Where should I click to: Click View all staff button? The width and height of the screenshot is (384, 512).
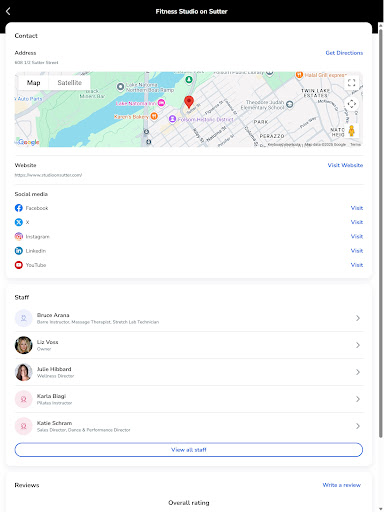point(189,450)
